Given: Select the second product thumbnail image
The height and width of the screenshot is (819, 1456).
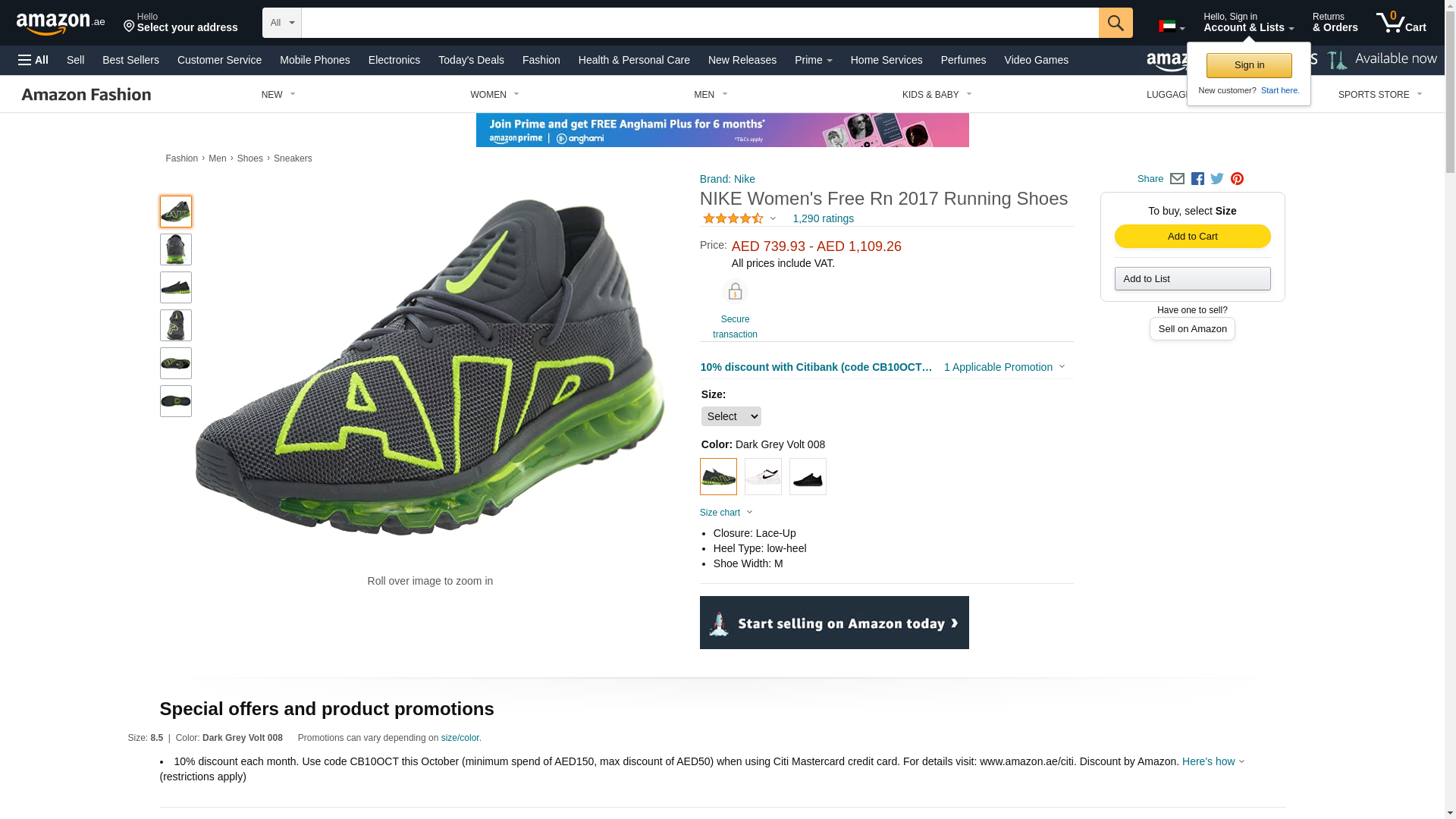Looking at the screenshot, I should click(x=176, y=249).
